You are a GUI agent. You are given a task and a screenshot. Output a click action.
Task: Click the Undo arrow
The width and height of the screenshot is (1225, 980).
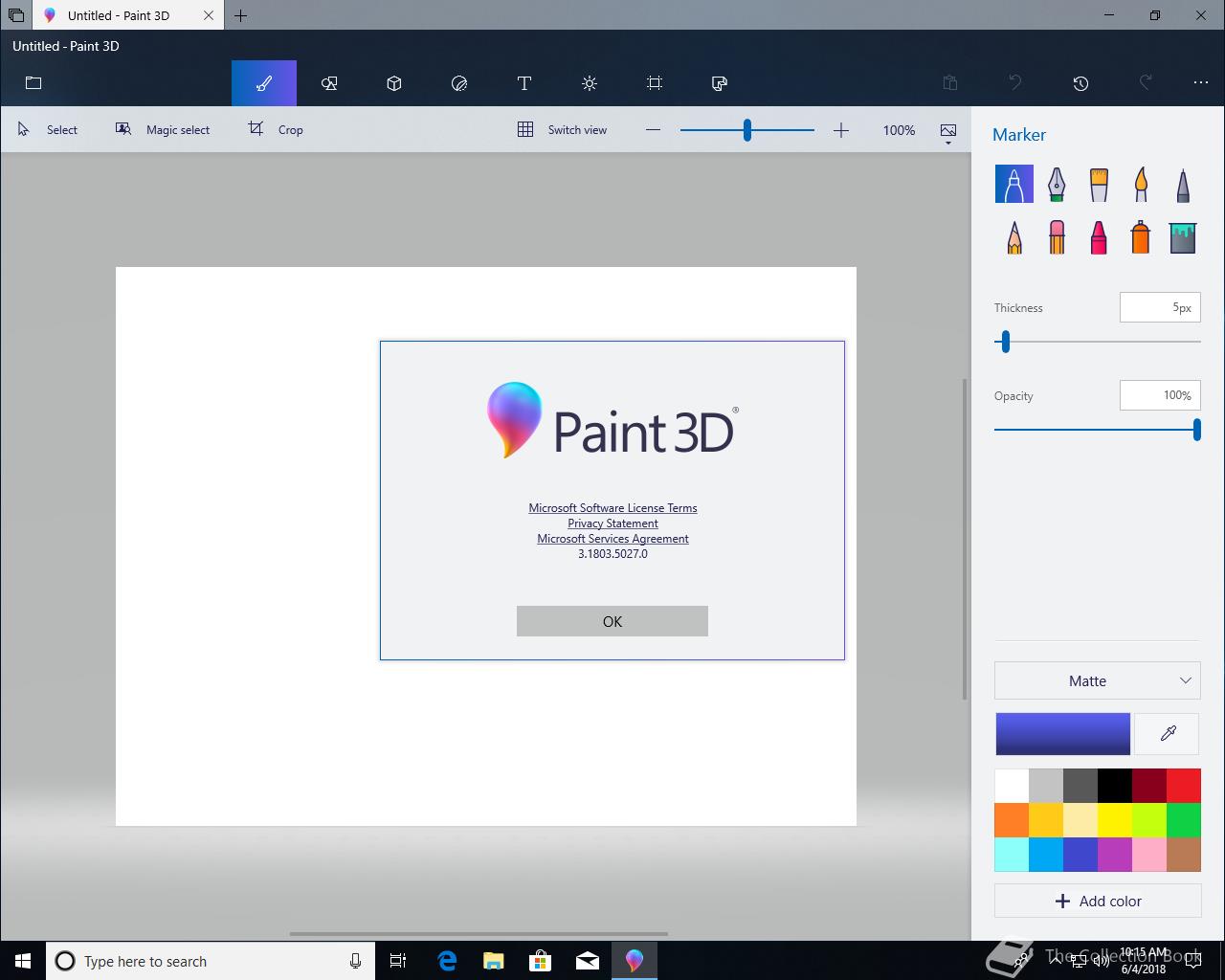(x=1015, y=83)
